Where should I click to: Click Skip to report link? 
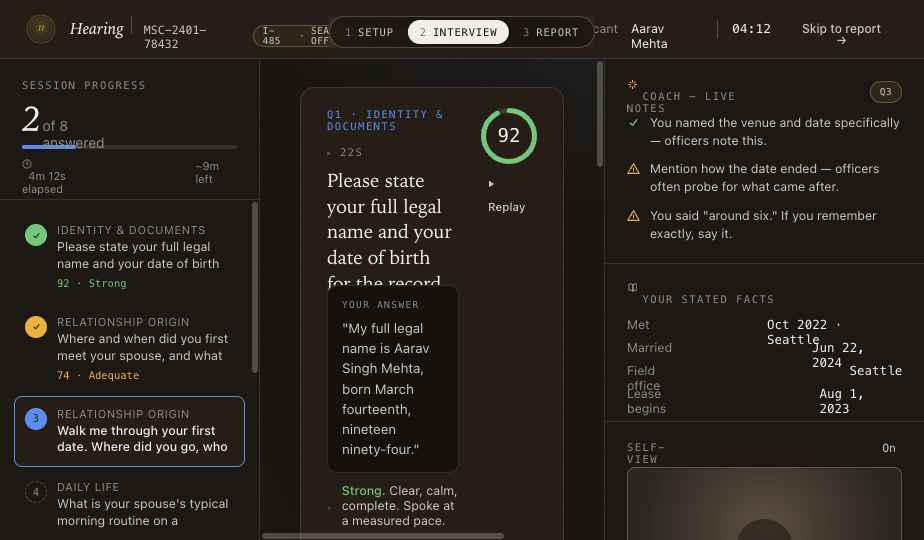[841, 34]
